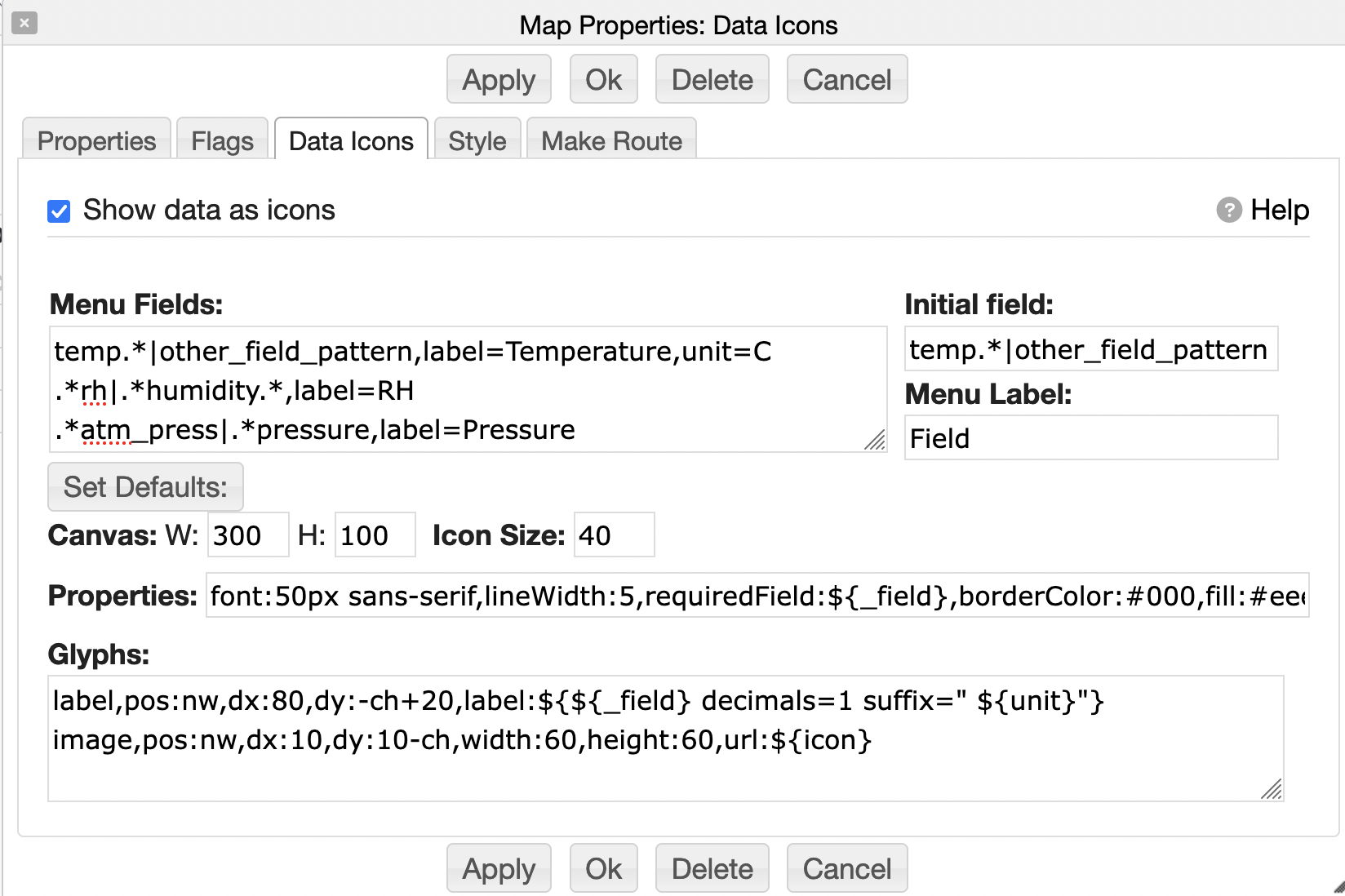Viewport: 1345px width, 896px height.
Task: Click the dialog resize corner grip
Action: pos(1338,888)
